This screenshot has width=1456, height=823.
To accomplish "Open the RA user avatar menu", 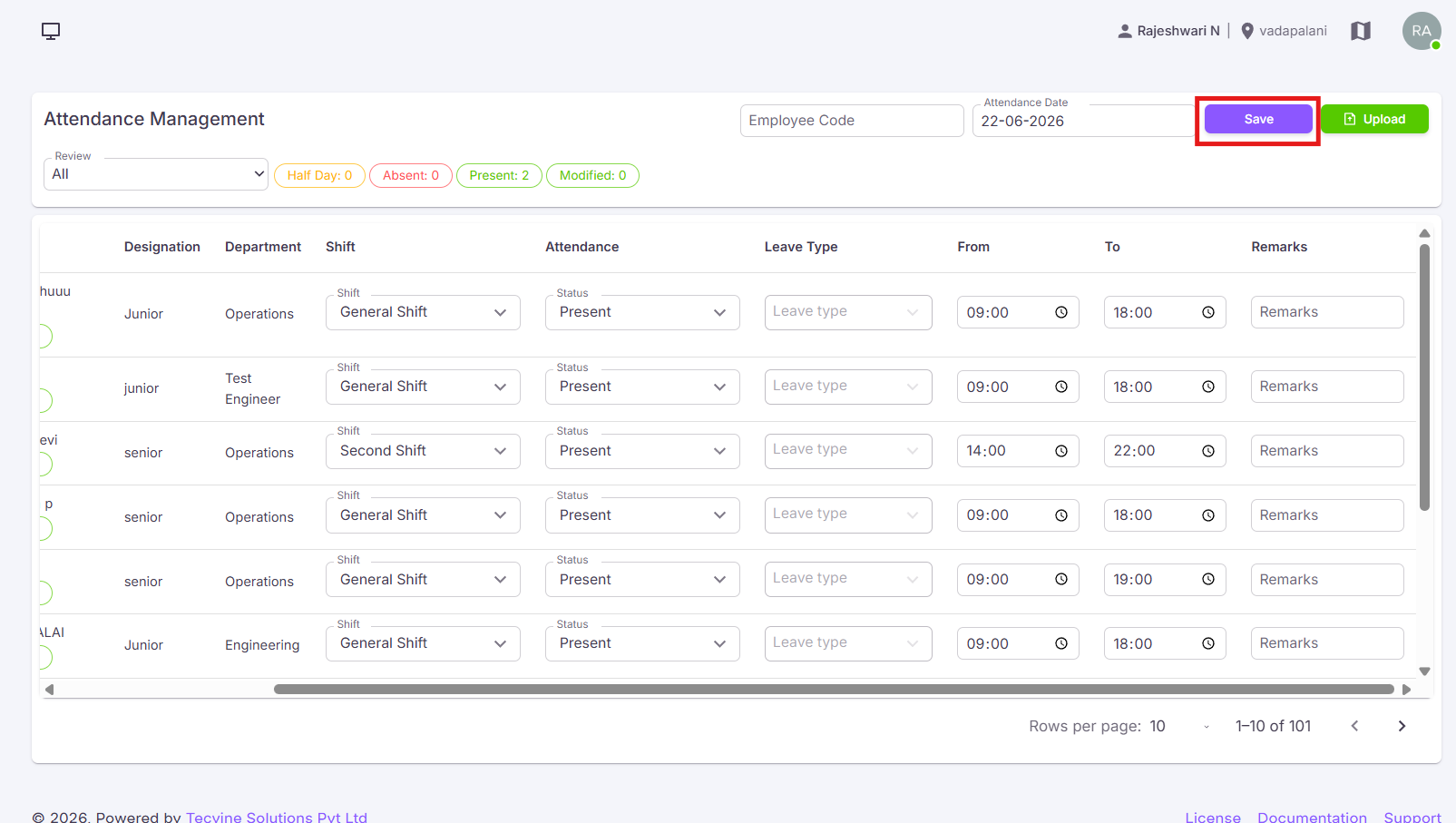I will click(x=1422, y=31).
